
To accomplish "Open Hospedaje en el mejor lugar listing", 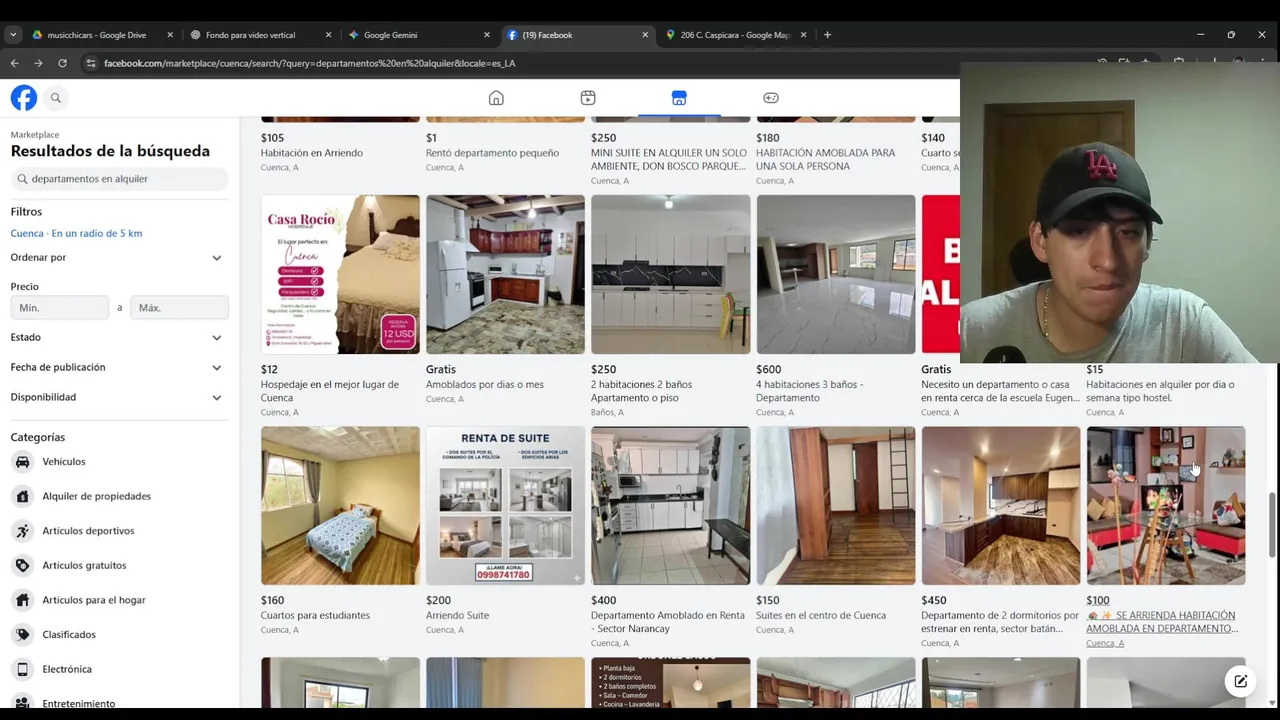I will (x=330, y=391).
